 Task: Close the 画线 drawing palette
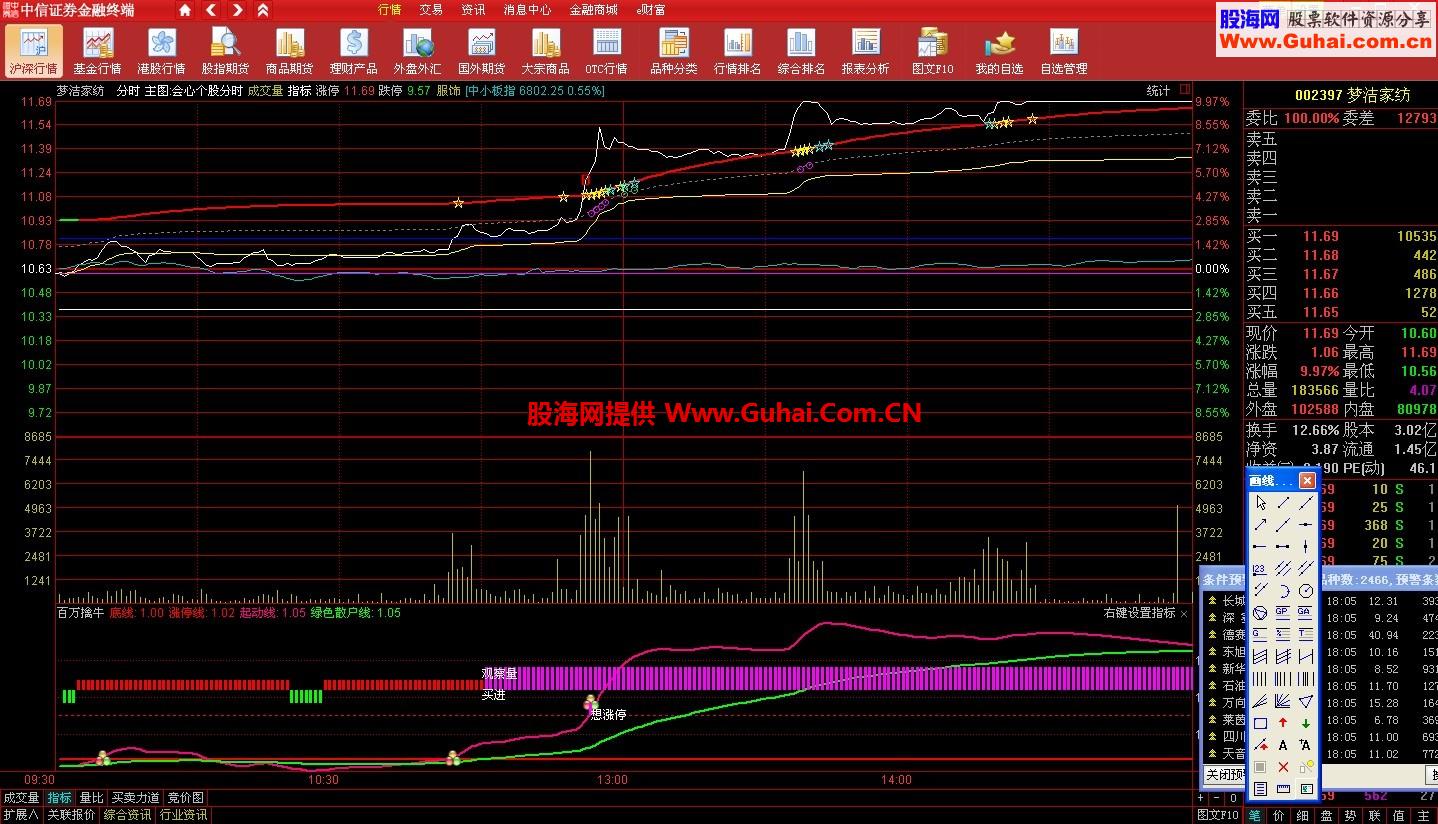pyautogui.click(x=1307, y=481)
